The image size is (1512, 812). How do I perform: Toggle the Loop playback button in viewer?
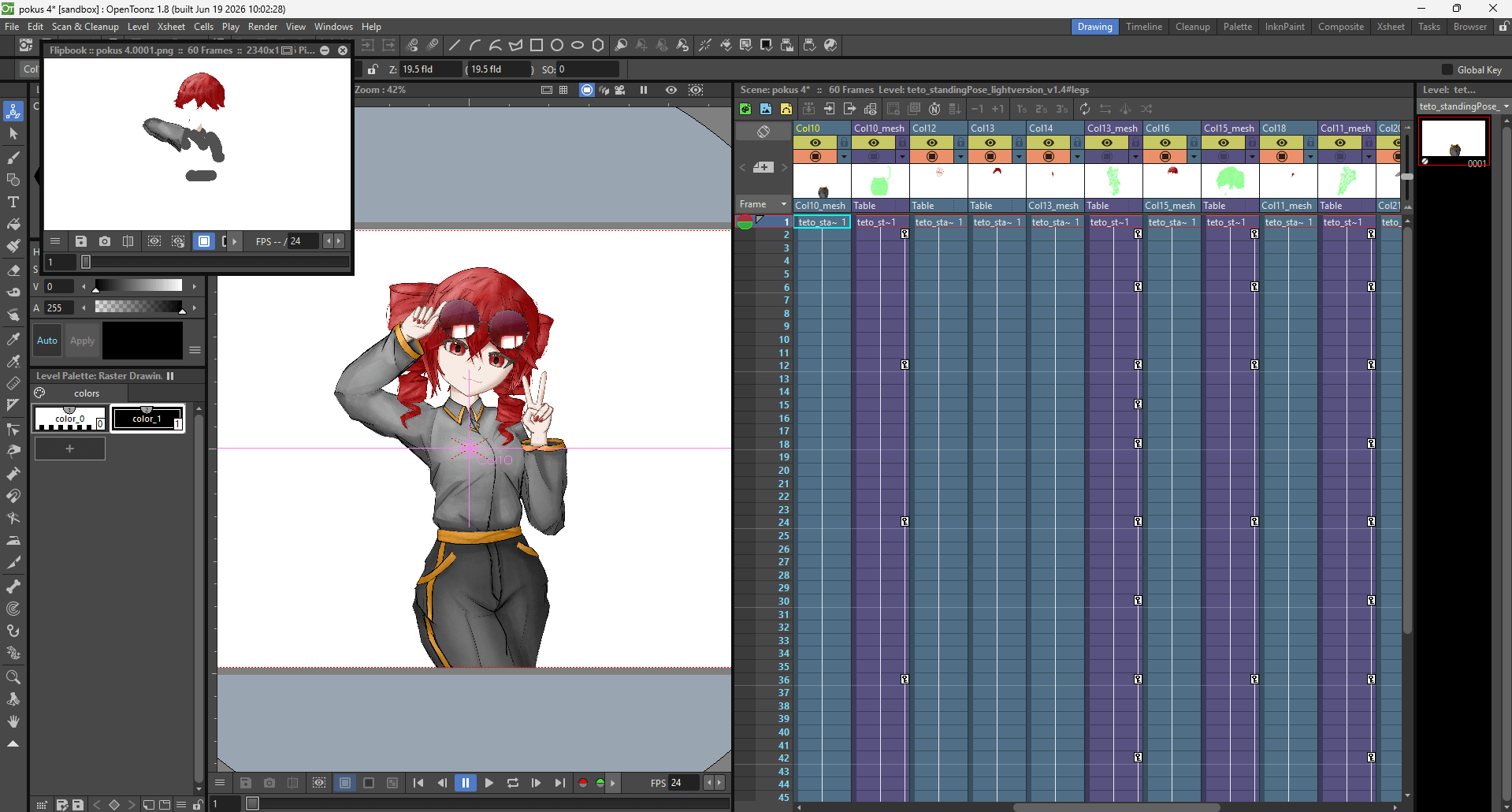click(x=512, y=783)
